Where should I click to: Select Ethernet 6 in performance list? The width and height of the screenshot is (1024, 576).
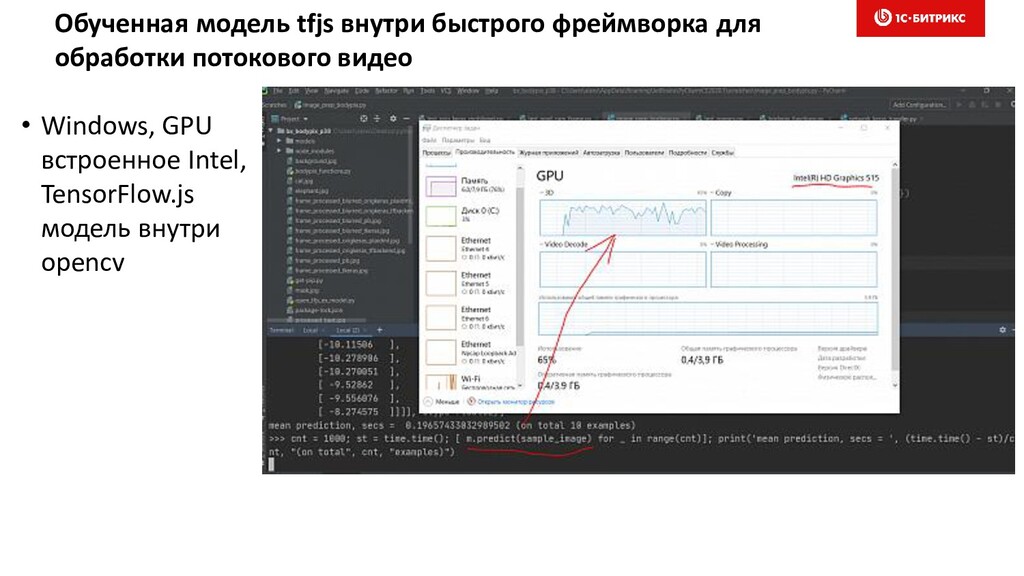[470, 318]
